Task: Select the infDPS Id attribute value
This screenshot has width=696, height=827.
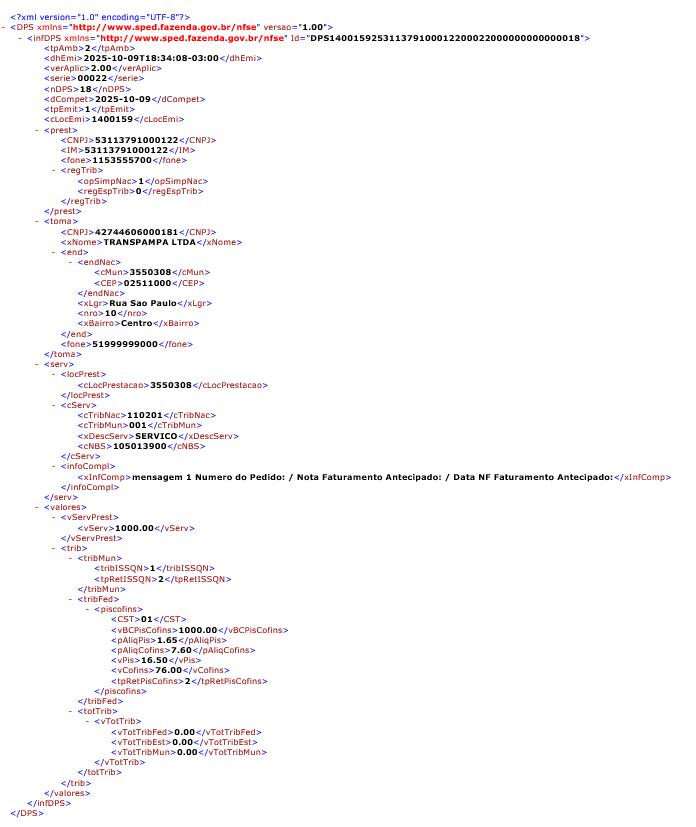Action: click(x=445, y=38)
